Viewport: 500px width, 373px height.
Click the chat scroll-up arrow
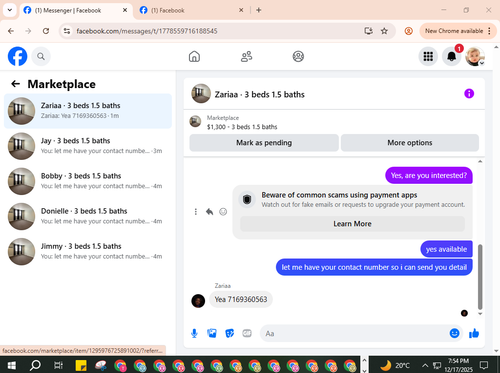pos(480,161)
